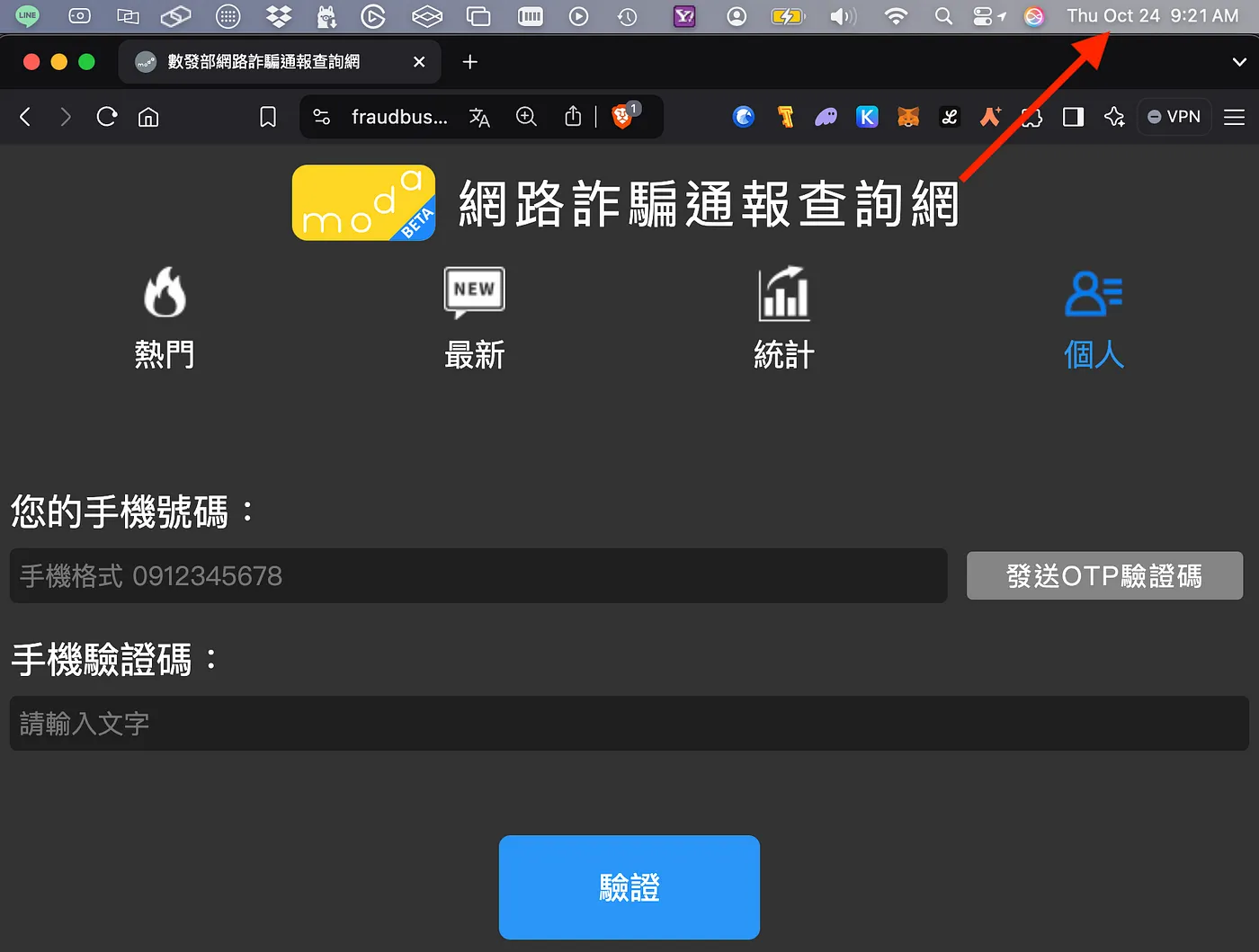Open the battery status in menu bar

787,16
